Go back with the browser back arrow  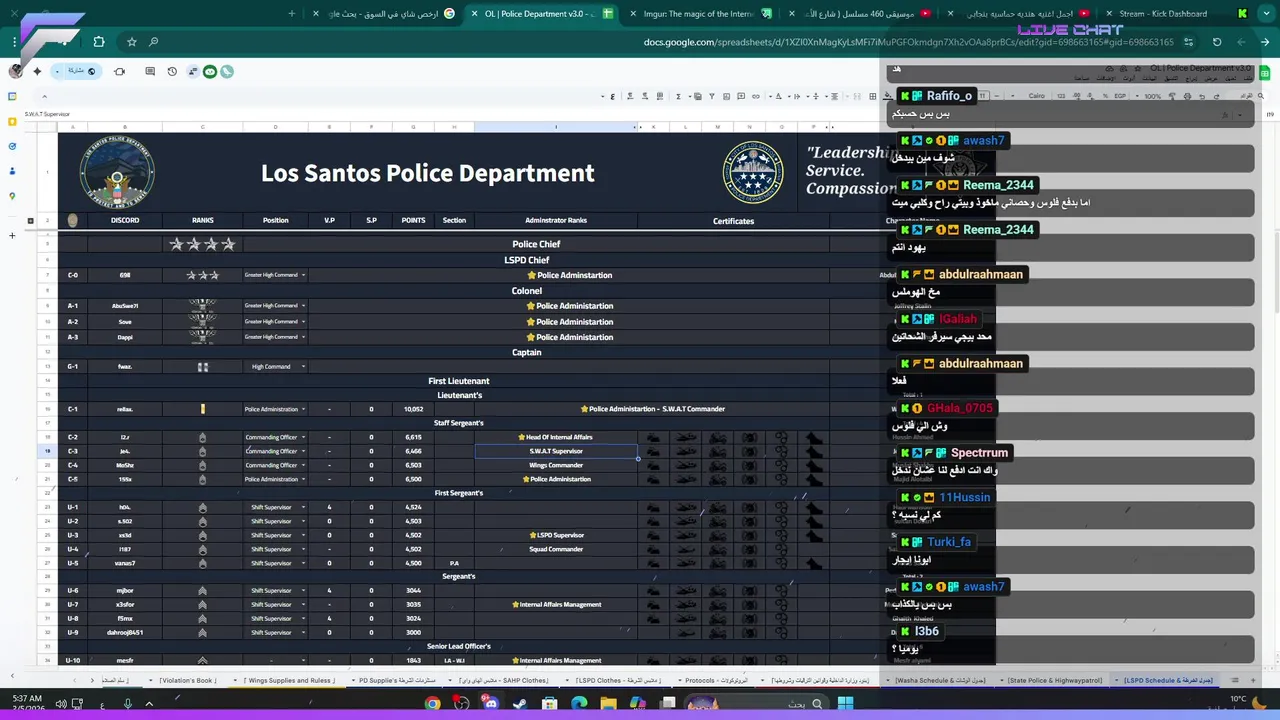pyautogui.click(x=1263, y=42)
